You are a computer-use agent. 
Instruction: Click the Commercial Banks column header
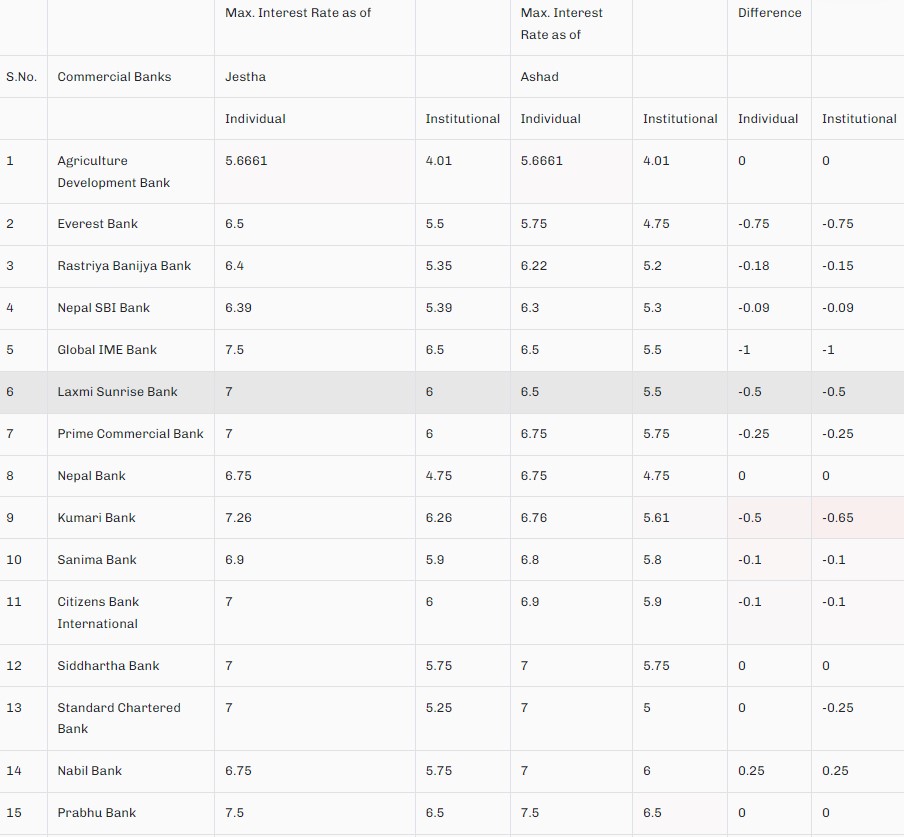[x=114, y=77]
